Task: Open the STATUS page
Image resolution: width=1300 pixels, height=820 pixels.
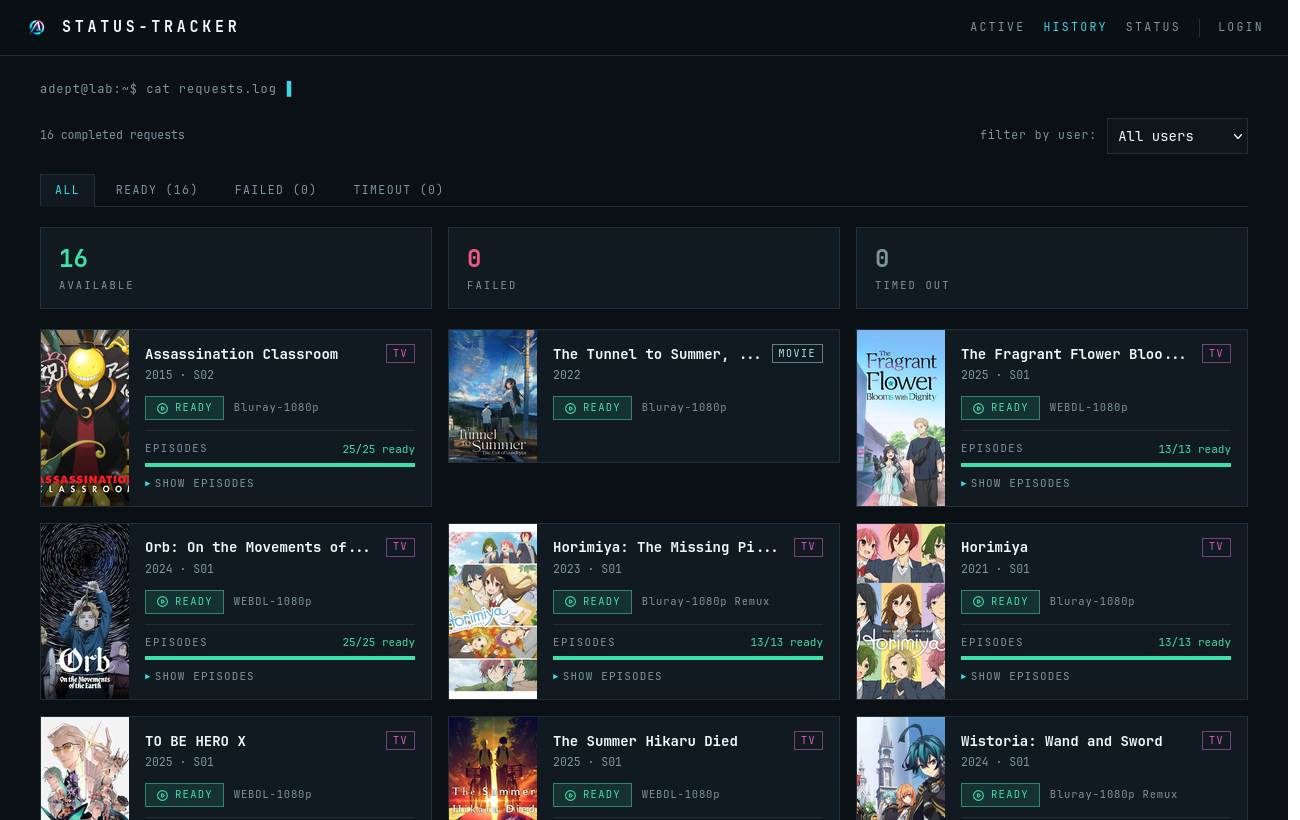Action: coord(1153,27)
